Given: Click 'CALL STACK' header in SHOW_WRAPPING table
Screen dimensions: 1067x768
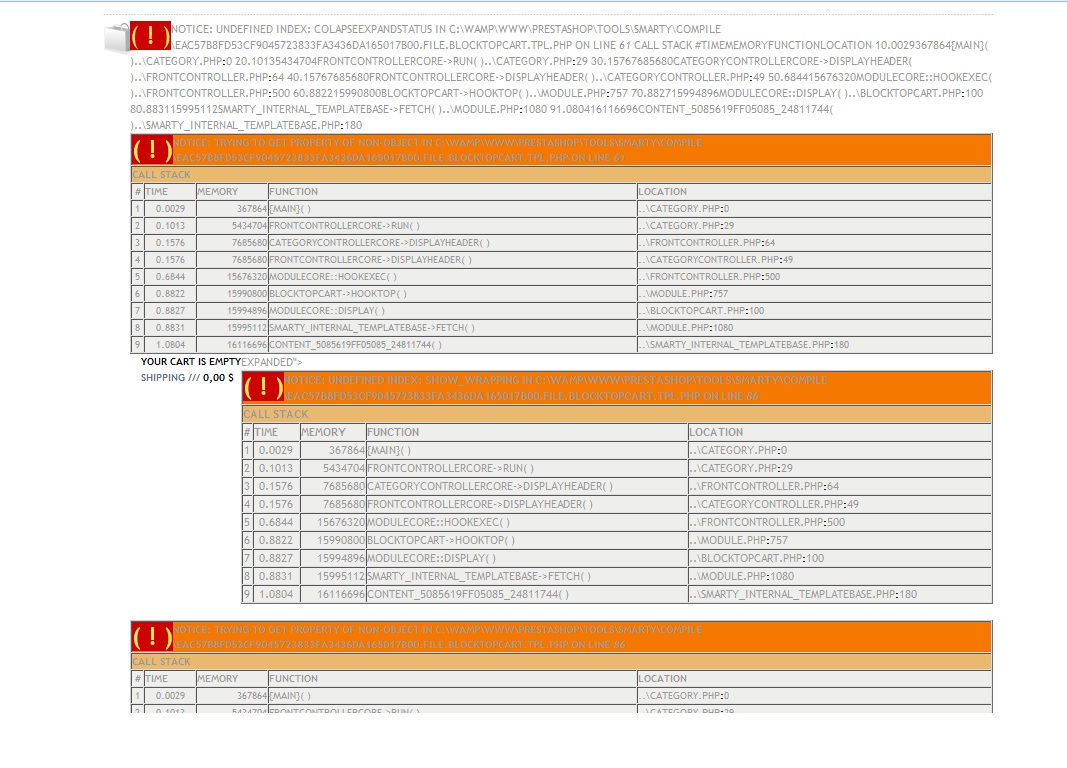Looking at the screenshot, I should pyautogui.click(x=276, y=414).
